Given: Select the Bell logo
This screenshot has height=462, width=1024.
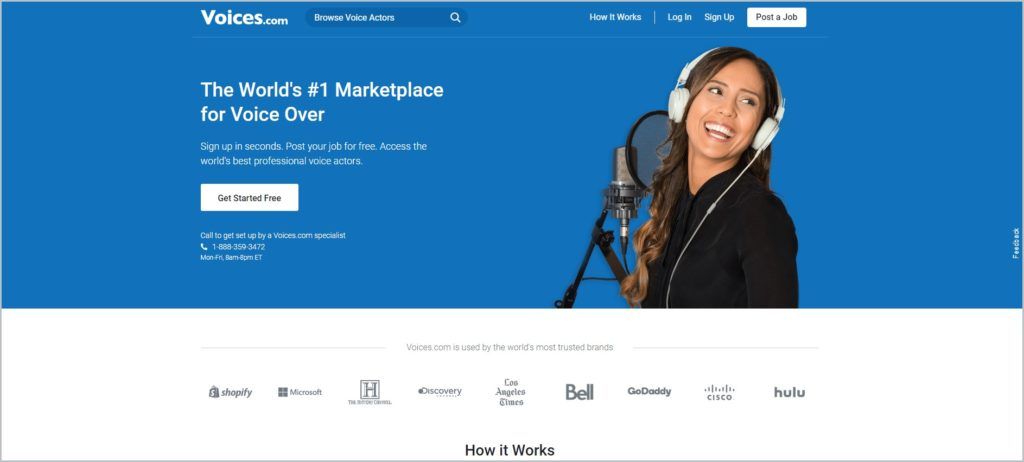Looking at the screenshot, I should 579,392.
